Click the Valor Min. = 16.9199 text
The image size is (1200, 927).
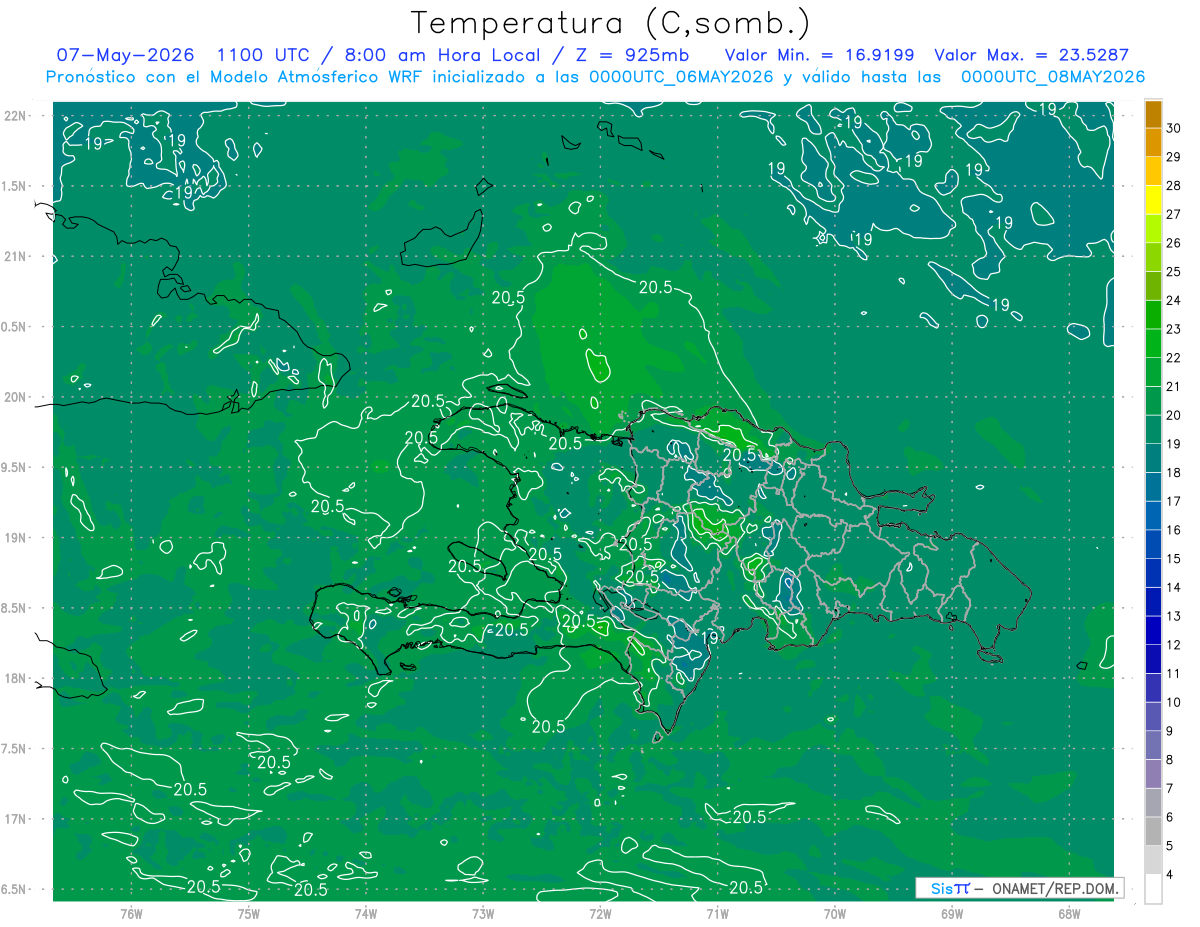(x=819, y=55)
